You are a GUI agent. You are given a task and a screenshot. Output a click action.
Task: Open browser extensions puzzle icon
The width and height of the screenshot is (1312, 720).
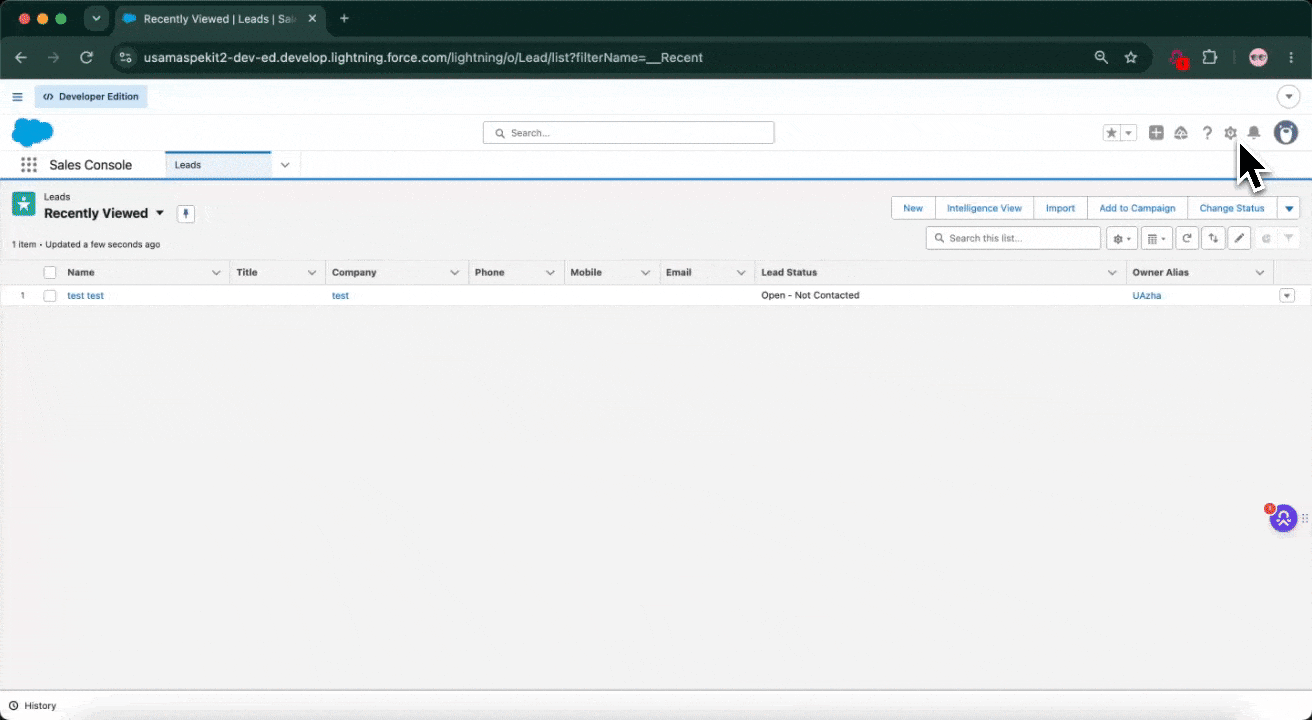point(1210,58)
